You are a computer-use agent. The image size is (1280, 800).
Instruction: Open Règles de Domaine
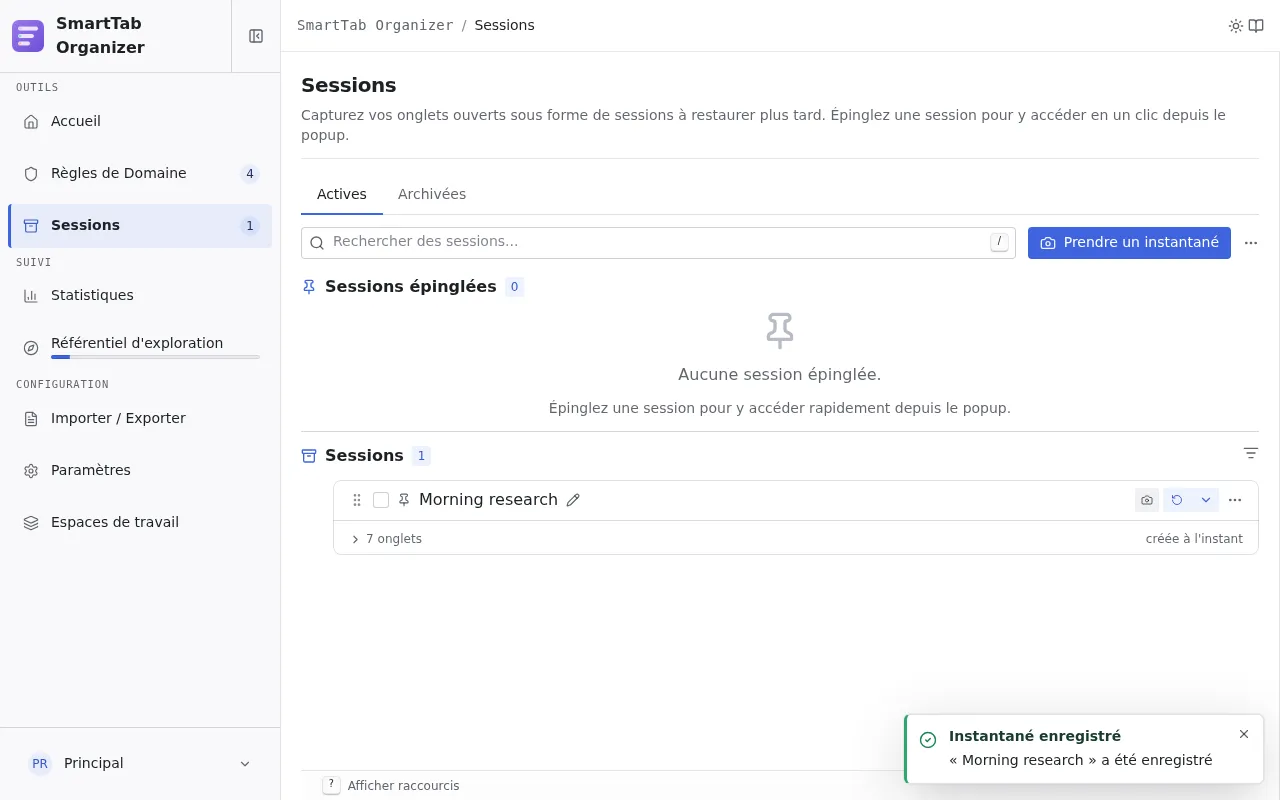[140, 173]
